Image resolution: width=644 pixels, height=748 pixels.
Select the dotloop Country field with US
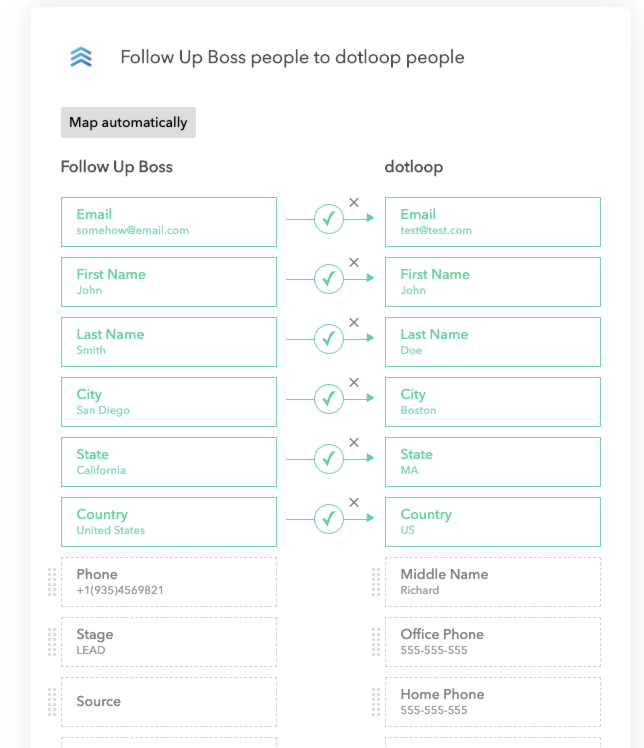click(492, 522)
